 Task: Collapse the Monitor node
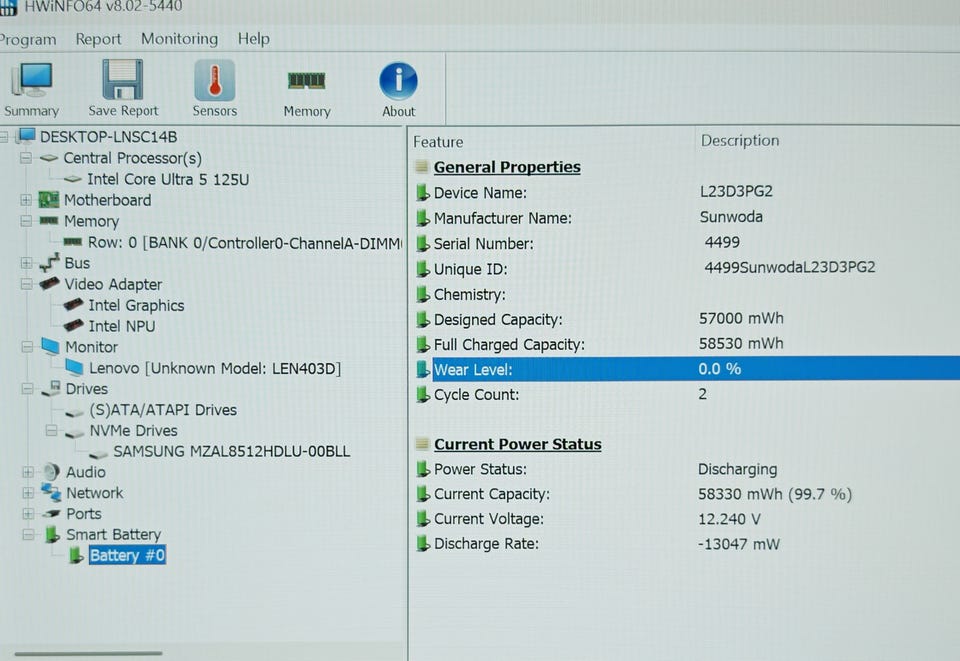pyautogui.click(x=27, y=346)
